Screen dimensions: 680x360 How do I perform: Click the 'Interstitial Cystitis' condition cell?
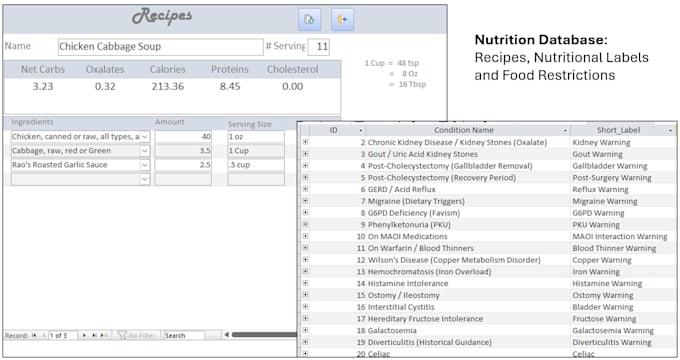click(x=468, y=307)
